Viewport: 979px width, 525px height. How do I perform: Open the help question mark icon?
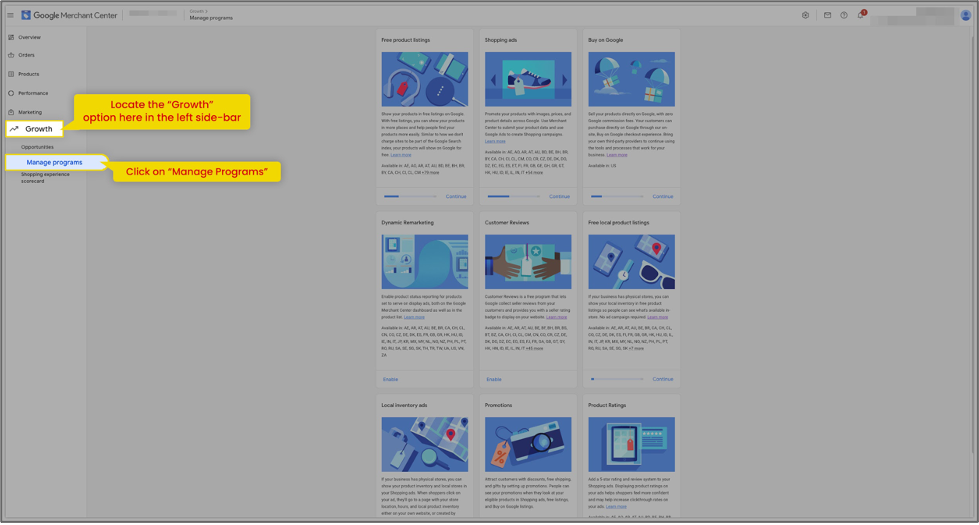(x=844, y=15)
